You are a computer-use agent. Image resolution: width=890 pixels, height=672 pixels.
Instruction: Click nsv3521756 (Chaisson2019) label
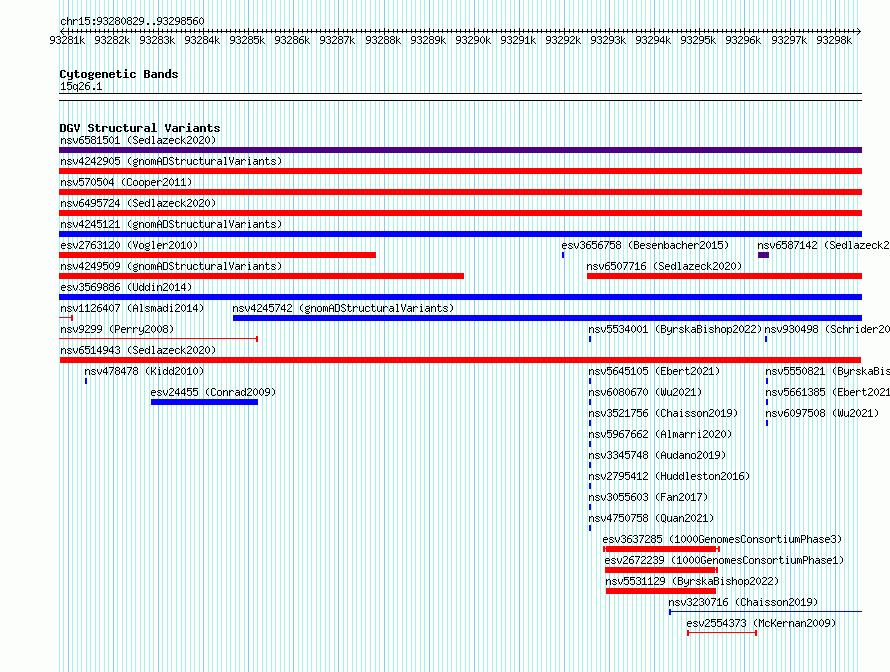(663, 413)
